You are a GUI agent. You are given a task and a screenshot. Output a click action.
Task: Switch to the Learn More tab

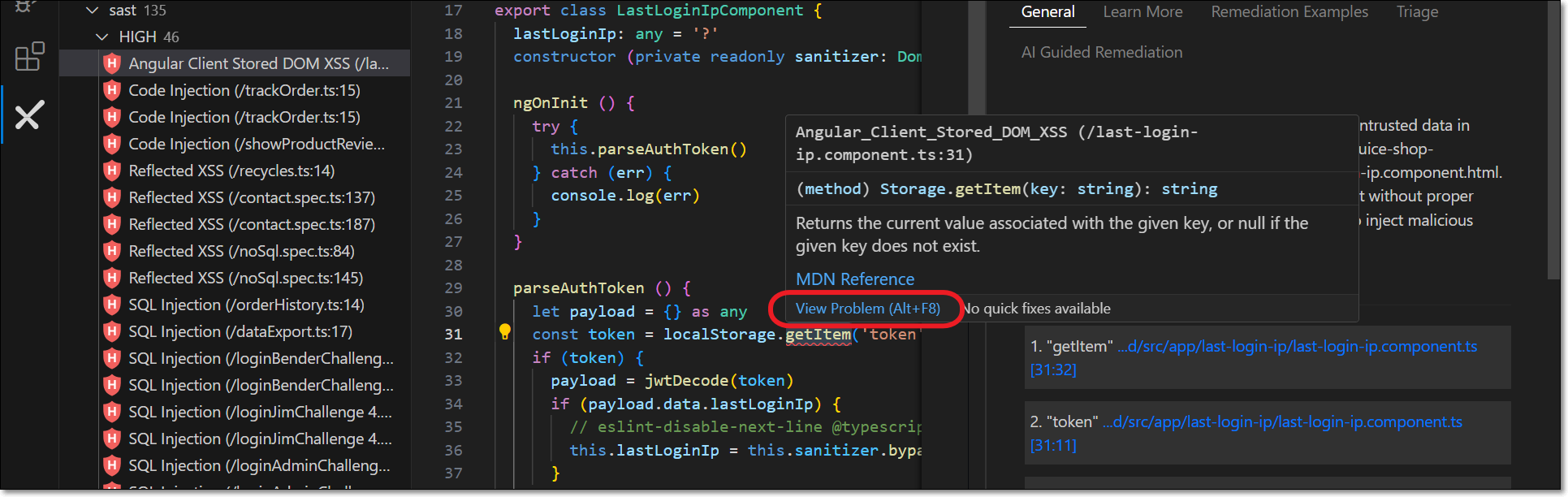click(x=1143, y=12)
